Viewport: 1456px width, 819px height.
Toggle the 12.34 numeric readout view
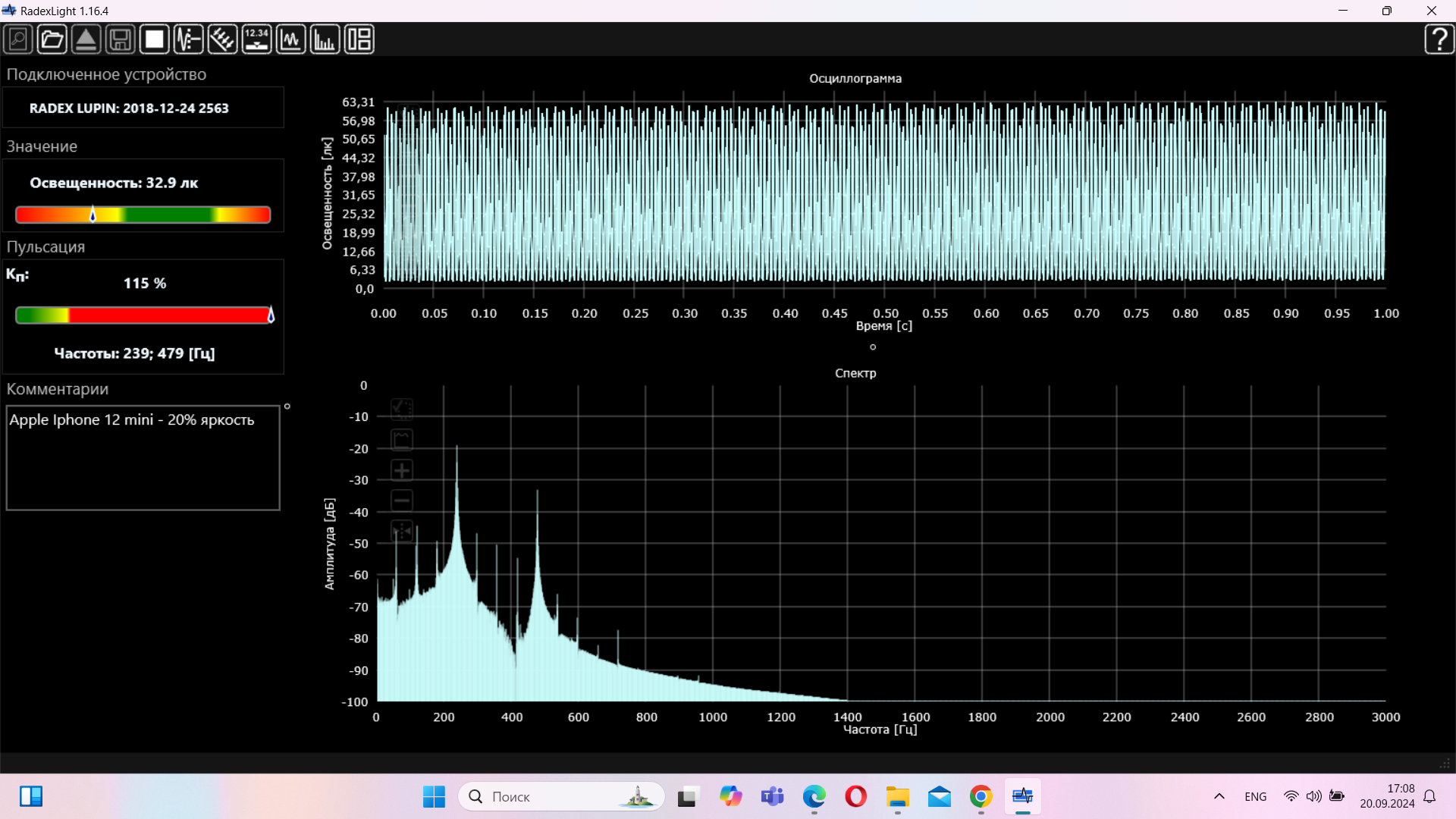256,39
